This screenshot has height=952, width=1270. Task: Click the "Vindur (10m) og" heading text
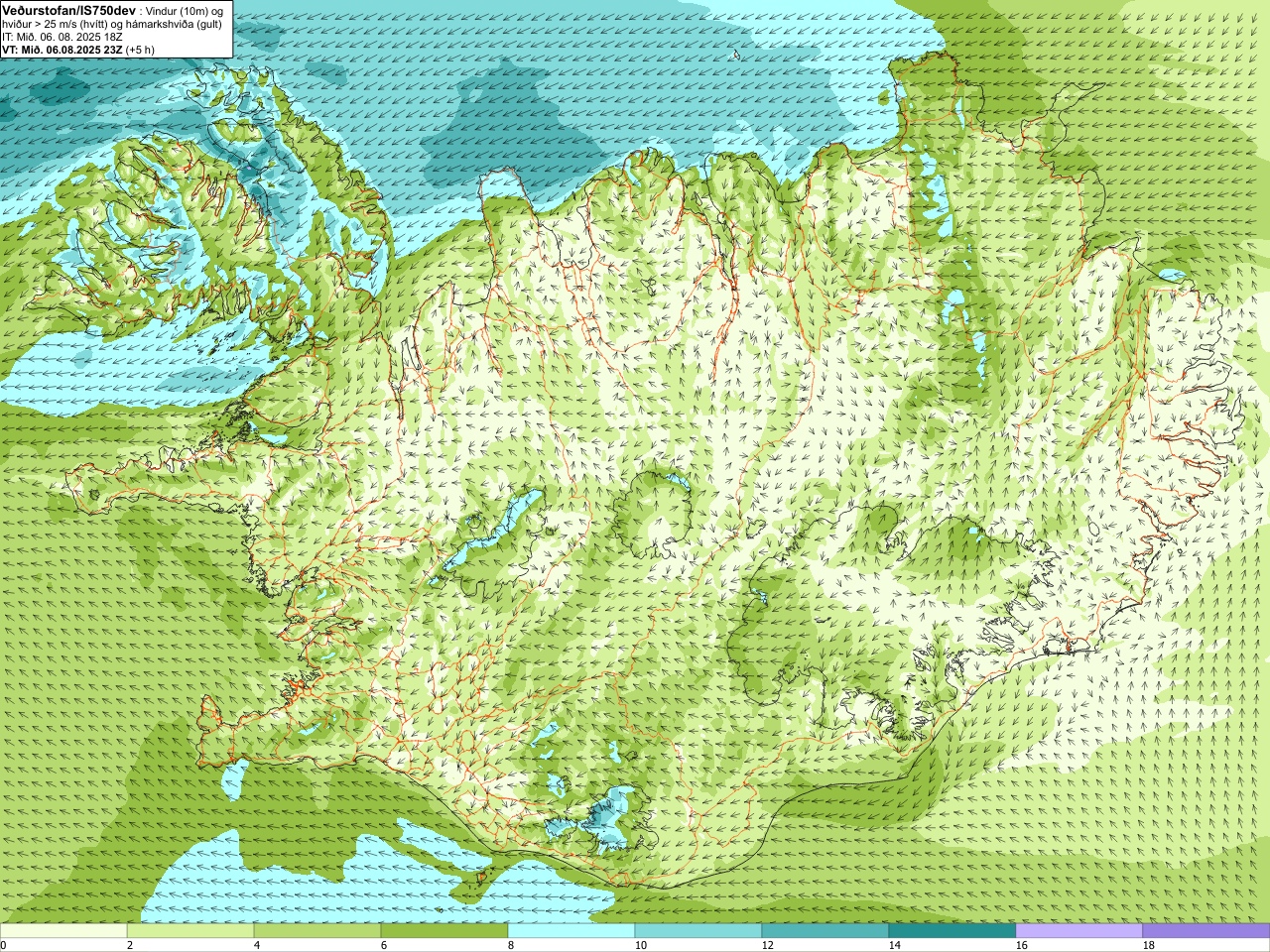186,10
